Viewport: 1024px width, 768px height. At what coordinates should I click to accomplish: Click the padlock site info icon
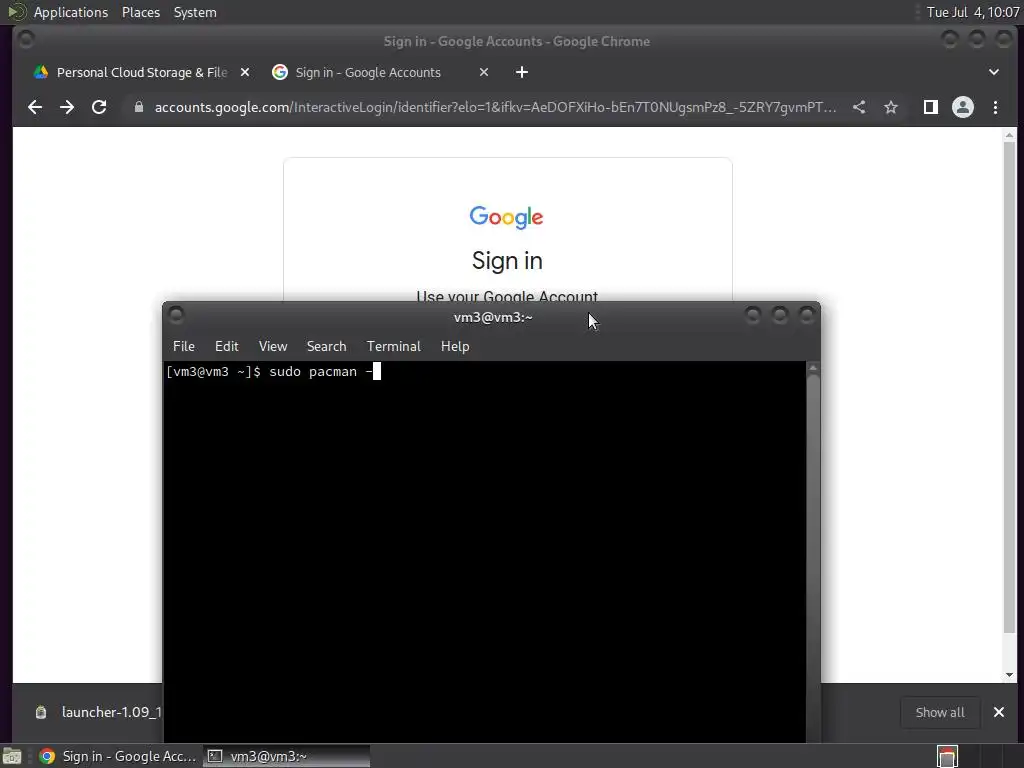[x=138, y=107]
